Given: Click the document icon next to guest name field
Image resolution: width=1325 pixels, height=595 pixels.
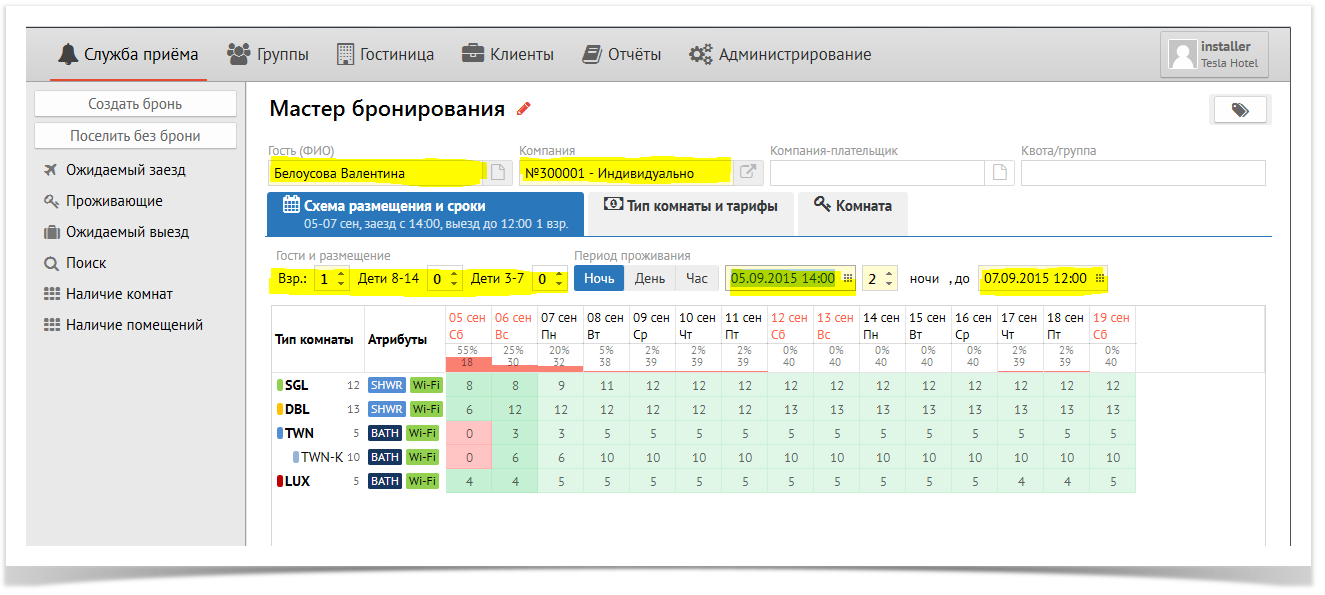Looking at the screenshot, I should point(498,173).
